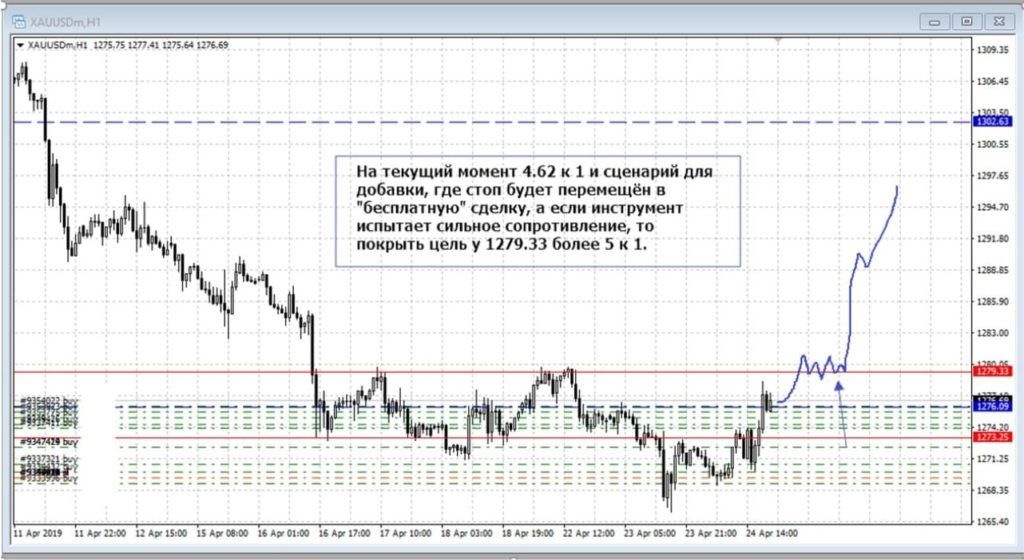Click the Russian text annotation box
The height and width of the screenshot is (560, 1024).
pos(537,211)
